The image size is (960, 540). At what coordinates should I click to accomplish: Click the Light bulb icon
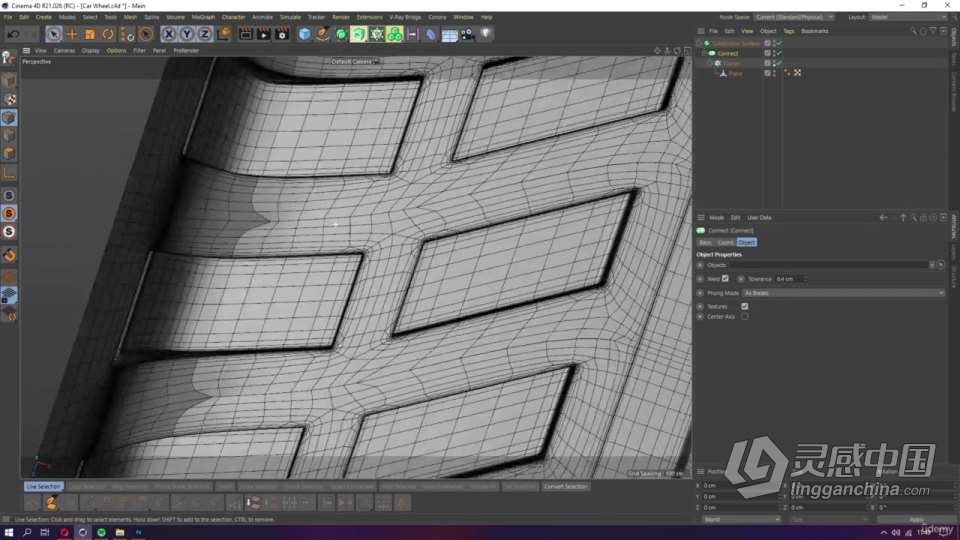(x=486, y=34)
